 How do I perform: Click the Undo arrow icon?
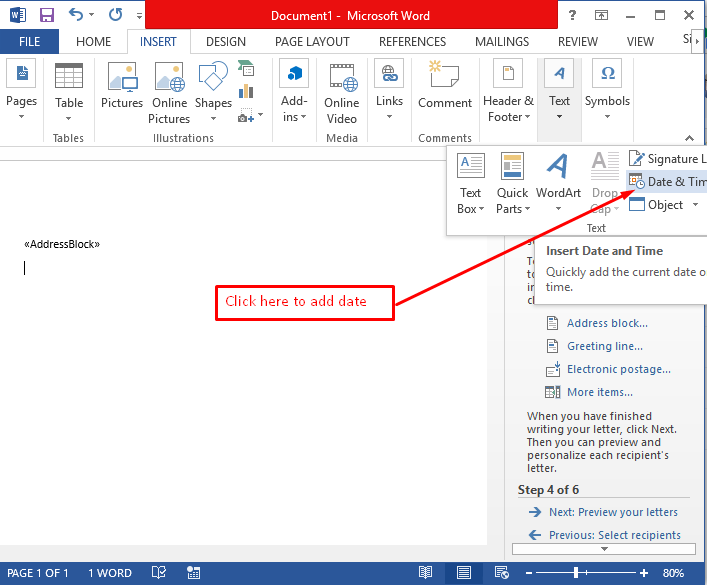[x=76, y=14]
